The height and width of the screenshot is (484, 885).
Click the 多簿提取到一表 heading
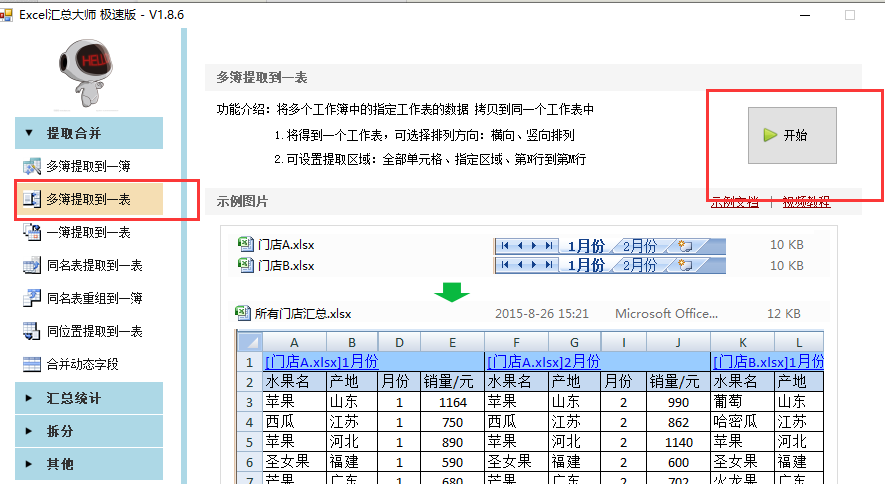click(x=262, y=78)
